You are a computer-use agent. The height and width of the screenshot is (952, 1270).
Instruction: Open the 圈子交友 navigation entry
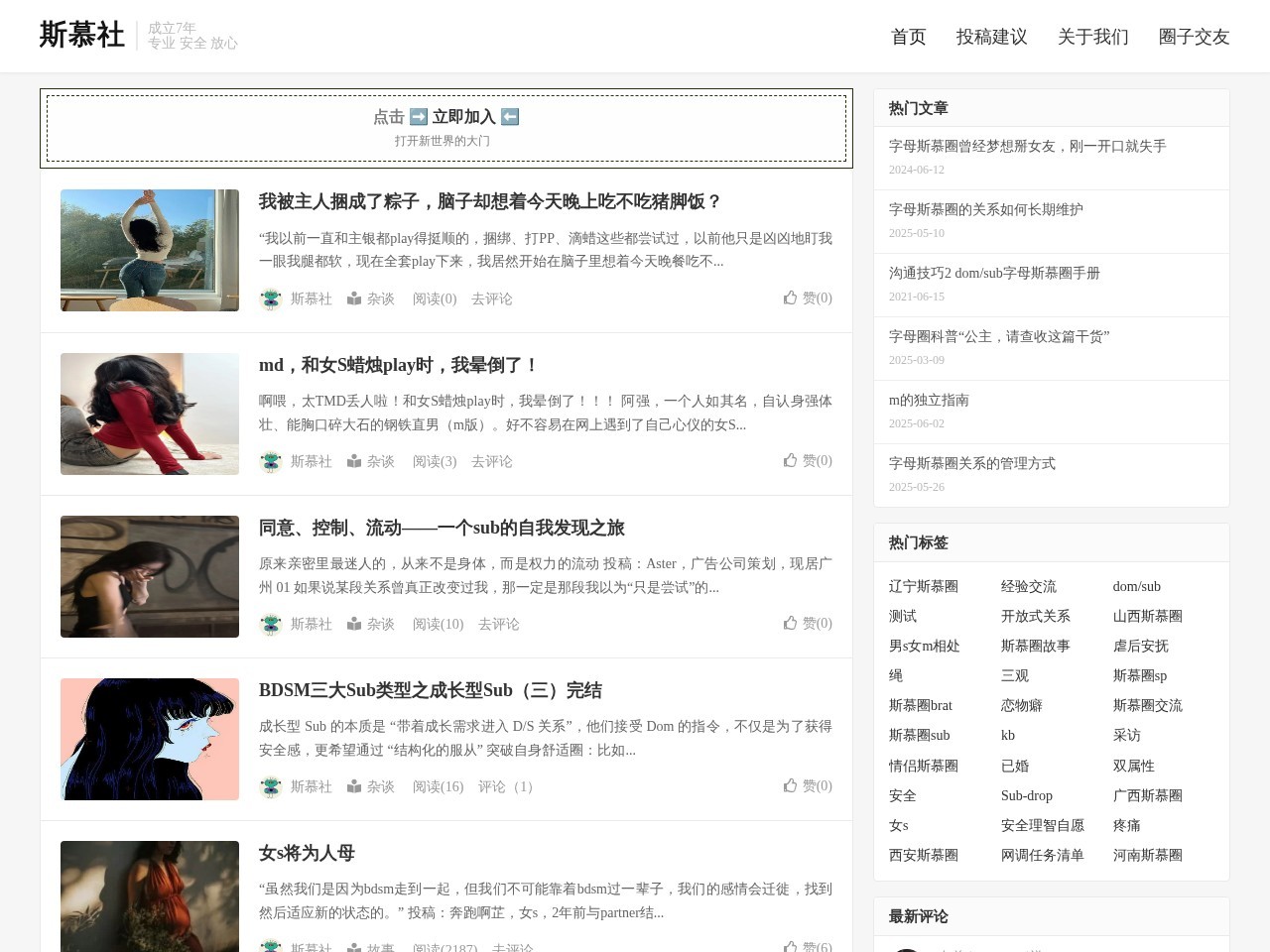pos(1193,37)
